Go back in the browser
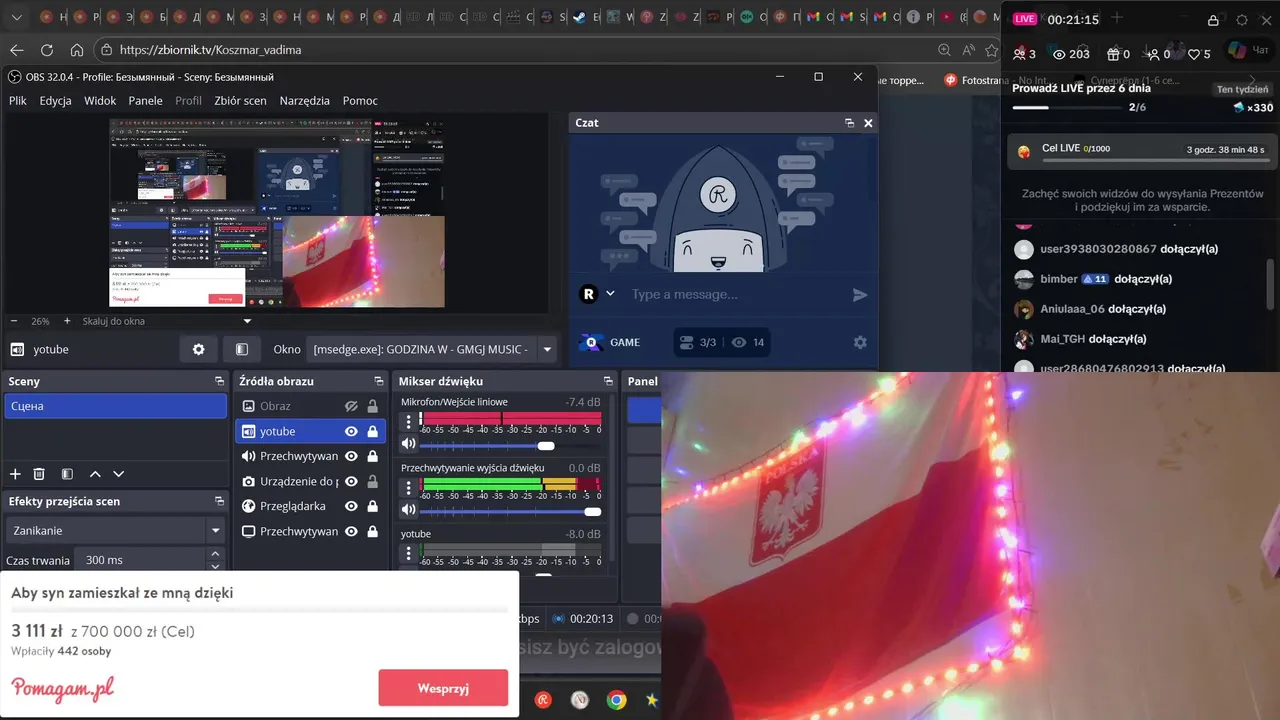The image size is (1280, 720). point(17,50)
